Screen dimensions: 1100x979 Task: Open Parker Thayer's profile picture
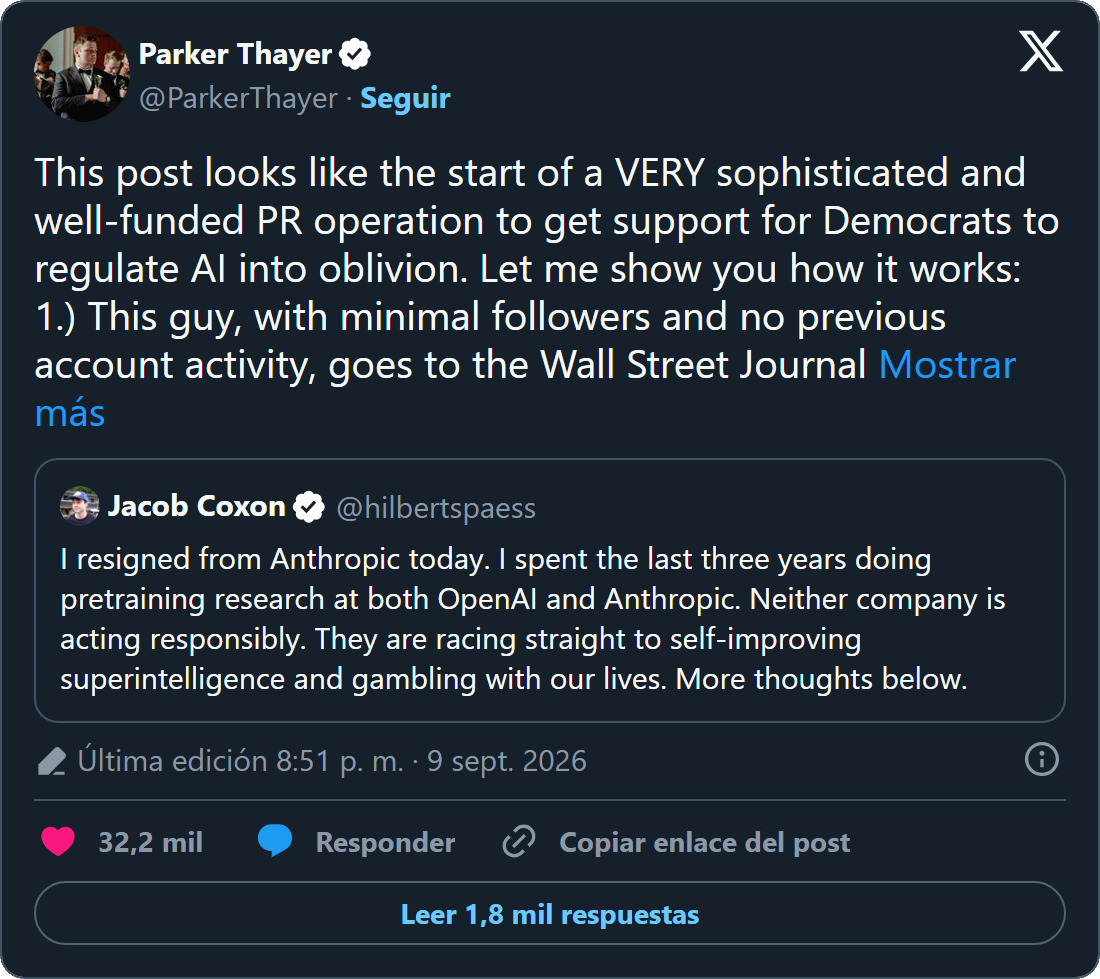(x=81, y=74)
